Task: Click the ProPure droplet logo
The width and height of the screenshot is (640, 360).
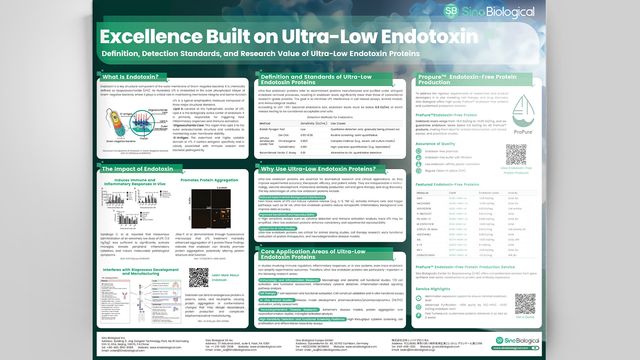Action: (x=523, y=114)
